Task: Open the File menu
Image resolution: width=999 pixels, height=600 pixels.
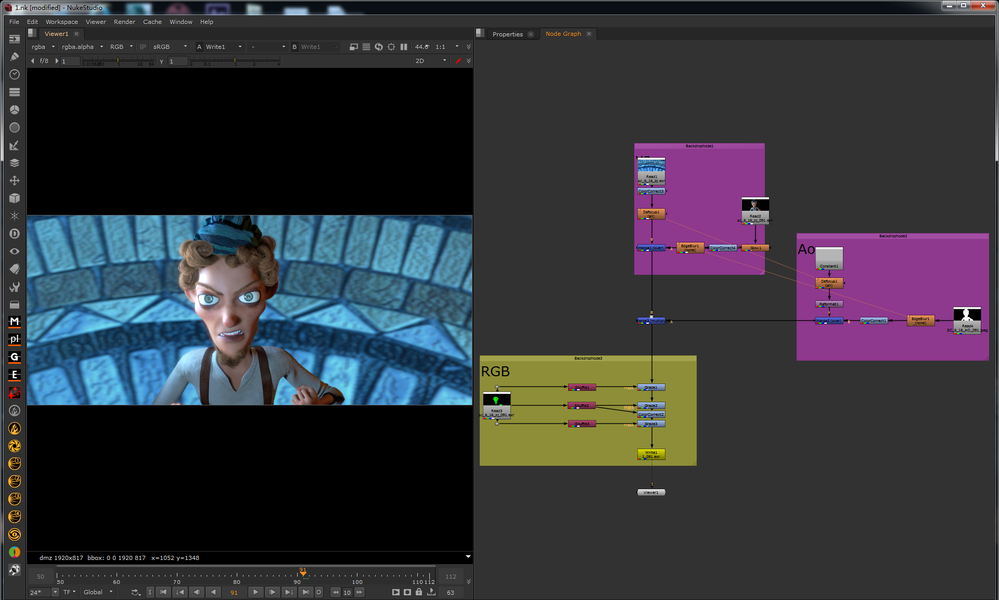Action: 14,22
